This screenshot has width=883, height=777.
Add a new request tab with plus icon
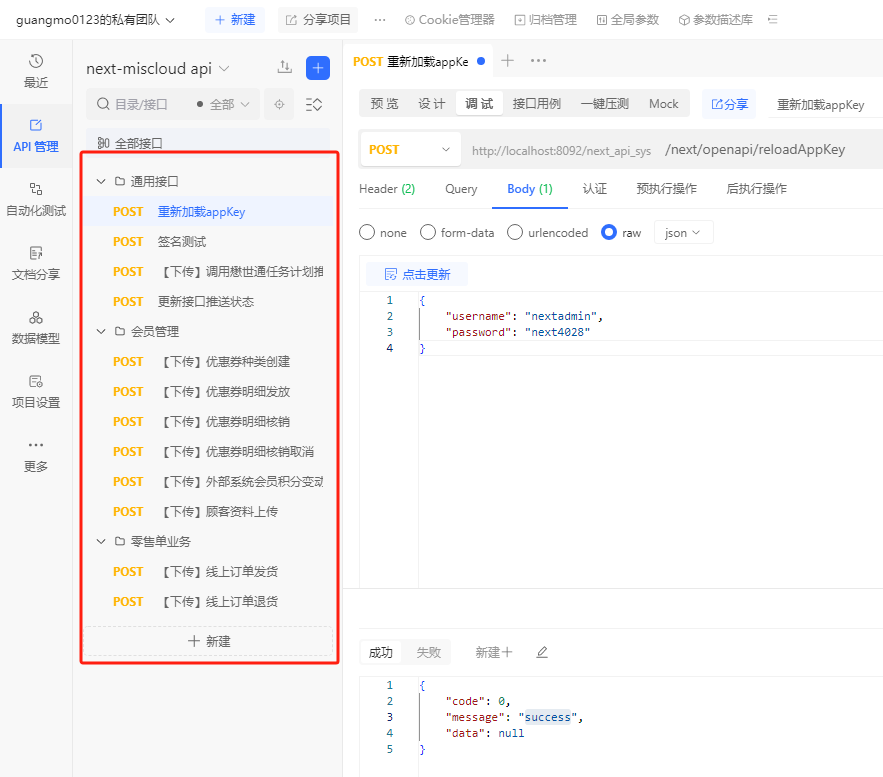[x=507, y=60]
